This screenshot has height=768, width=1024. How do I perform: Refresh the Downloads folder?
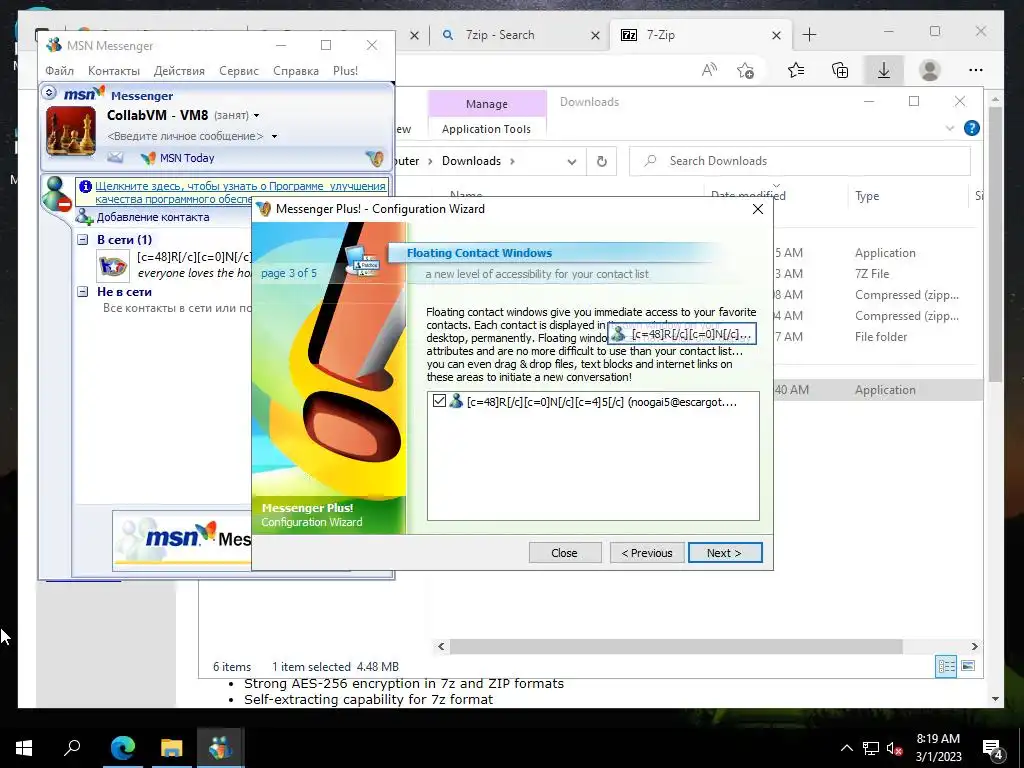(x=601, y=161)
